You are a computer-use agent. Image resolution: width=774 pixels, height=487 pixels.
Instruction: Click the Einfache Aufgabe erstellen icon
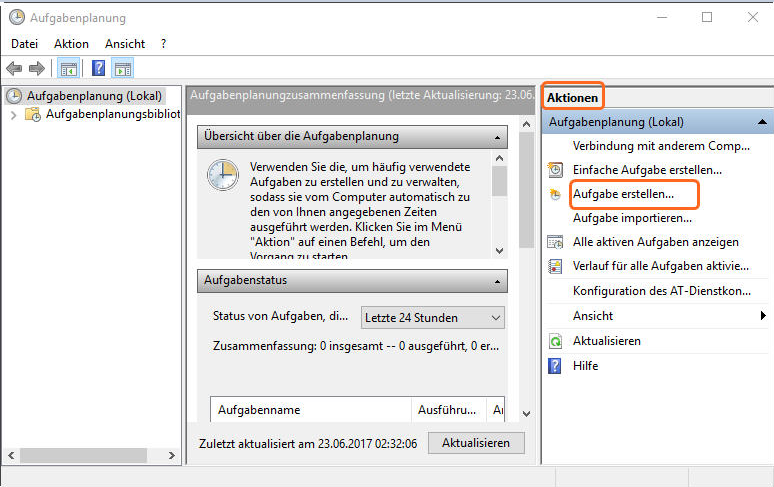pyautogui.click(x=555, y=170)
